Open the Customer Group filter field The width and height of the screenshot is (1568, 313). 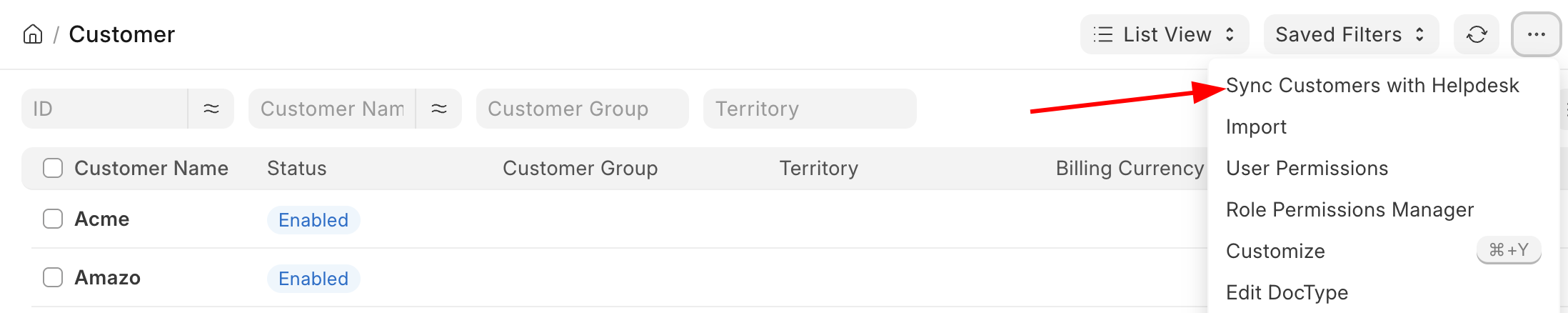(x=583, y=109)
